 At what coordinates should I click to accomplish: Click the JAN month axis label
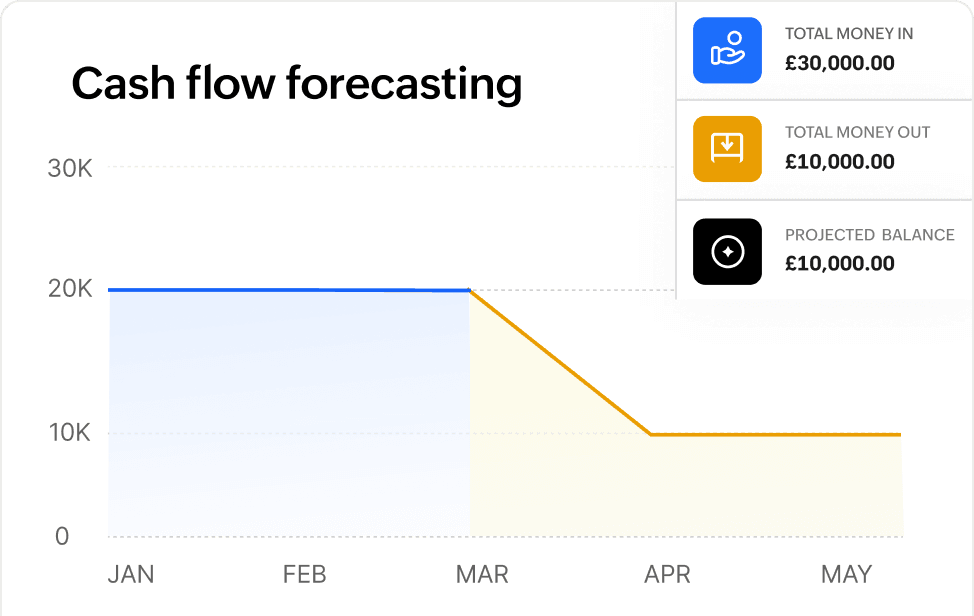click(x=131, y=574)
